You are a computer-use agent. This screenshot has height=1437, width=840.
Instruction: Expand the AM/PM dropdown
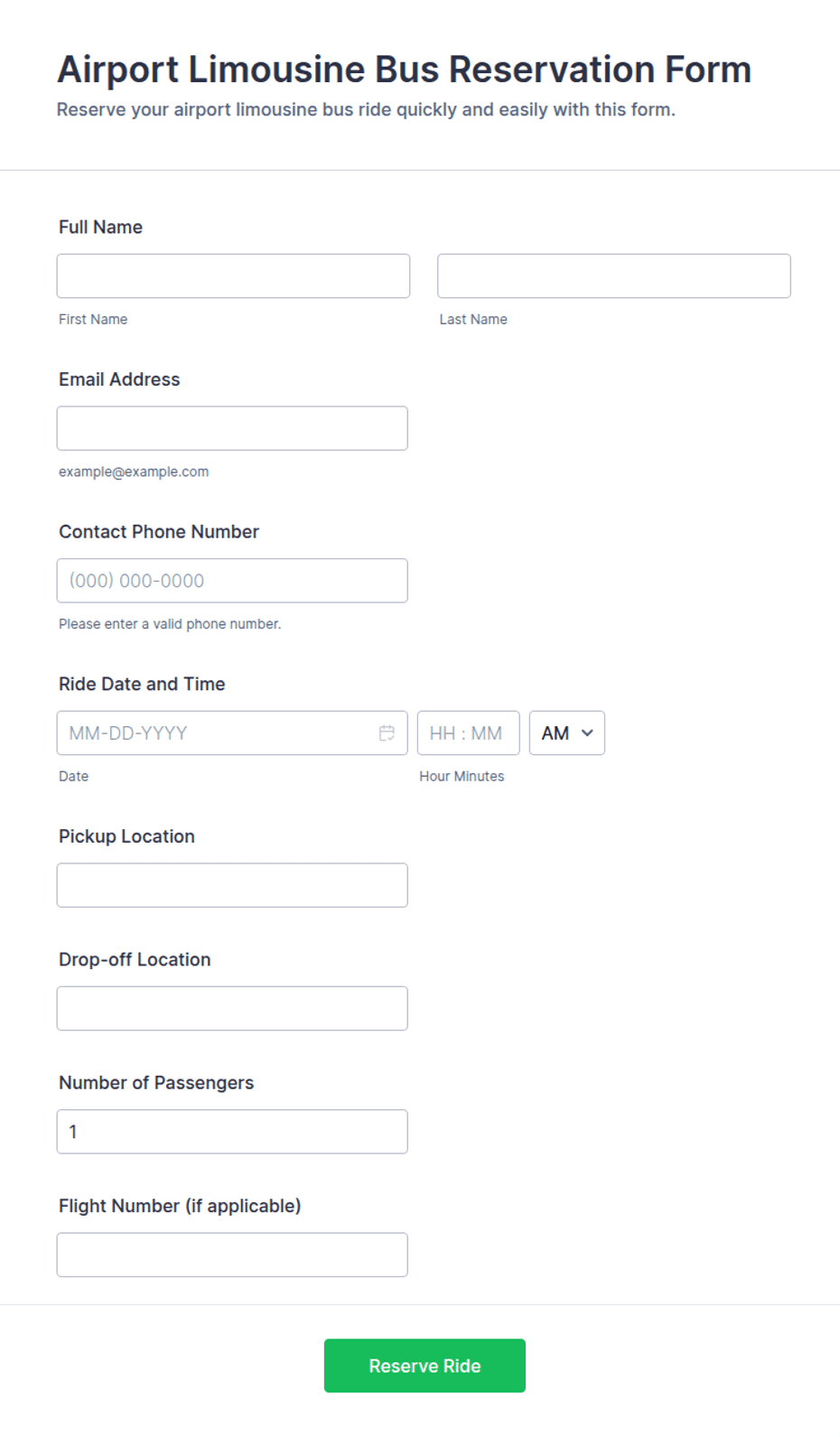coord(566,733)
